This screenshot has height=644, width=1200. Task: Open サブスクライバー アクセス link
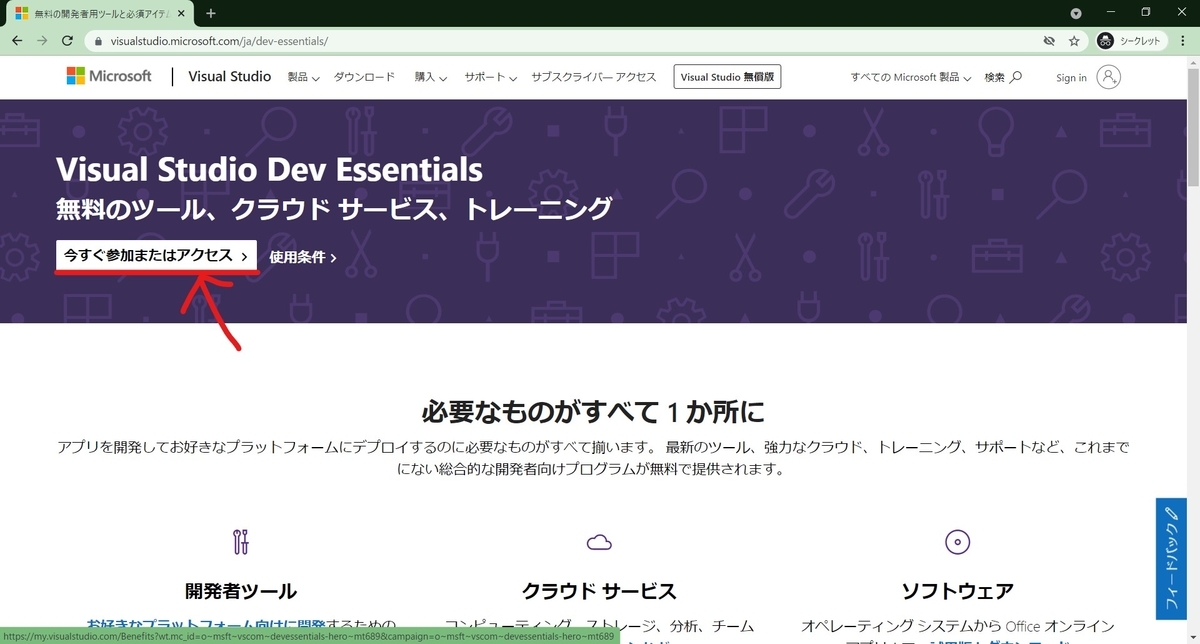click(594, 77)
